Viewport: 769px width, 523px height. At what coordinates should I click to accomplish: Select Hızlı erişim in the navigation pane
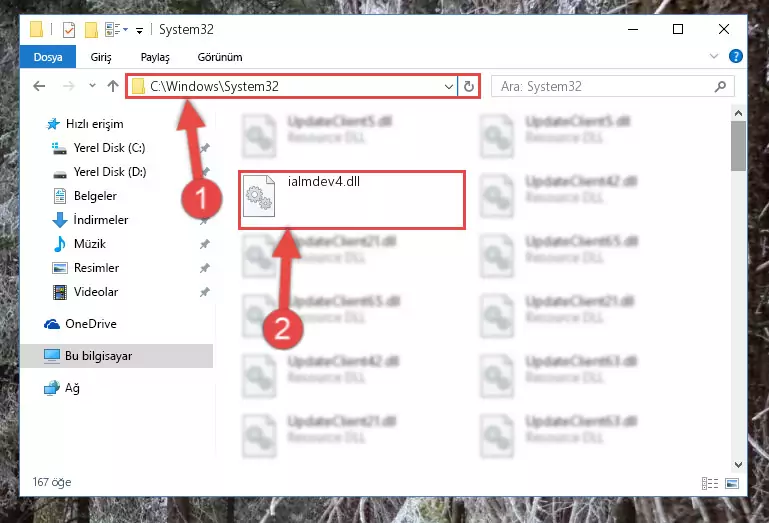[x=84, y=124]
